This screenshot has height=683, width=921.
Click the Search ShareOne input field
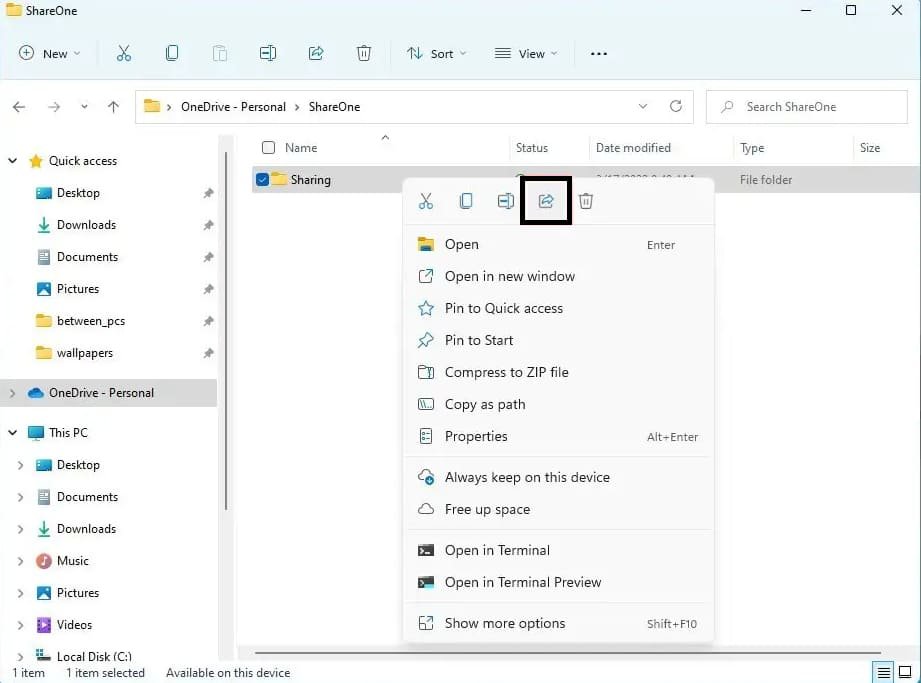coord(815,107)
